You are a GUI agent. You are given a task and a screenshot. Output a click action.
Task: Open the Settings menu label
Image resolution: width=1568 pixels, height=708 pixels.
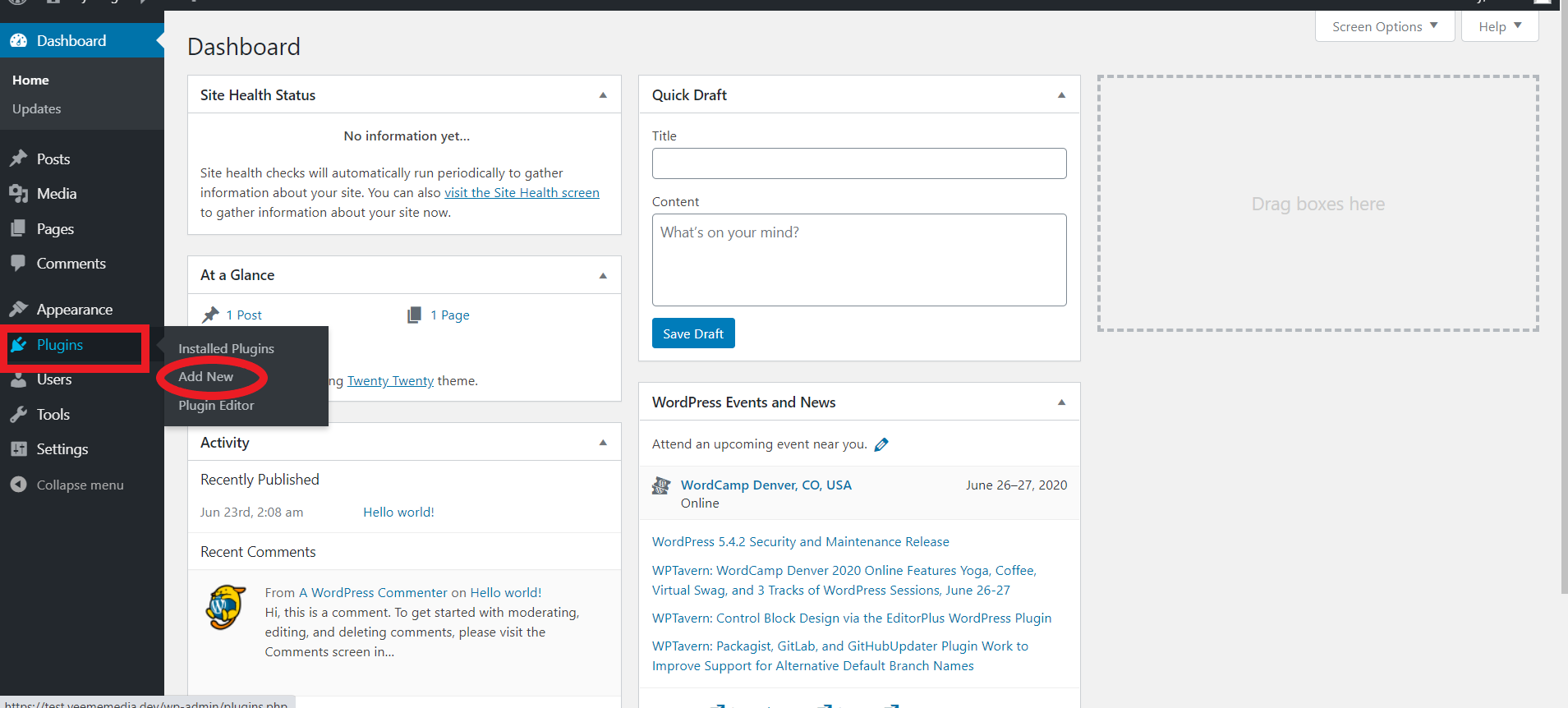point(62,448)
